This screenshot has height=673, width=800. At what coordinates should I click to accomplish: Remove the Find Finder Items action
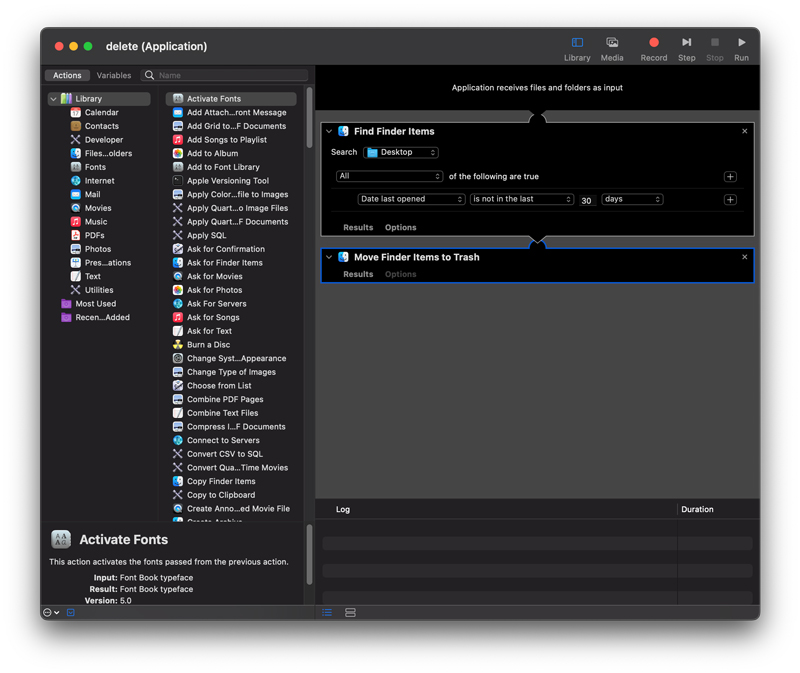(745, 132)
